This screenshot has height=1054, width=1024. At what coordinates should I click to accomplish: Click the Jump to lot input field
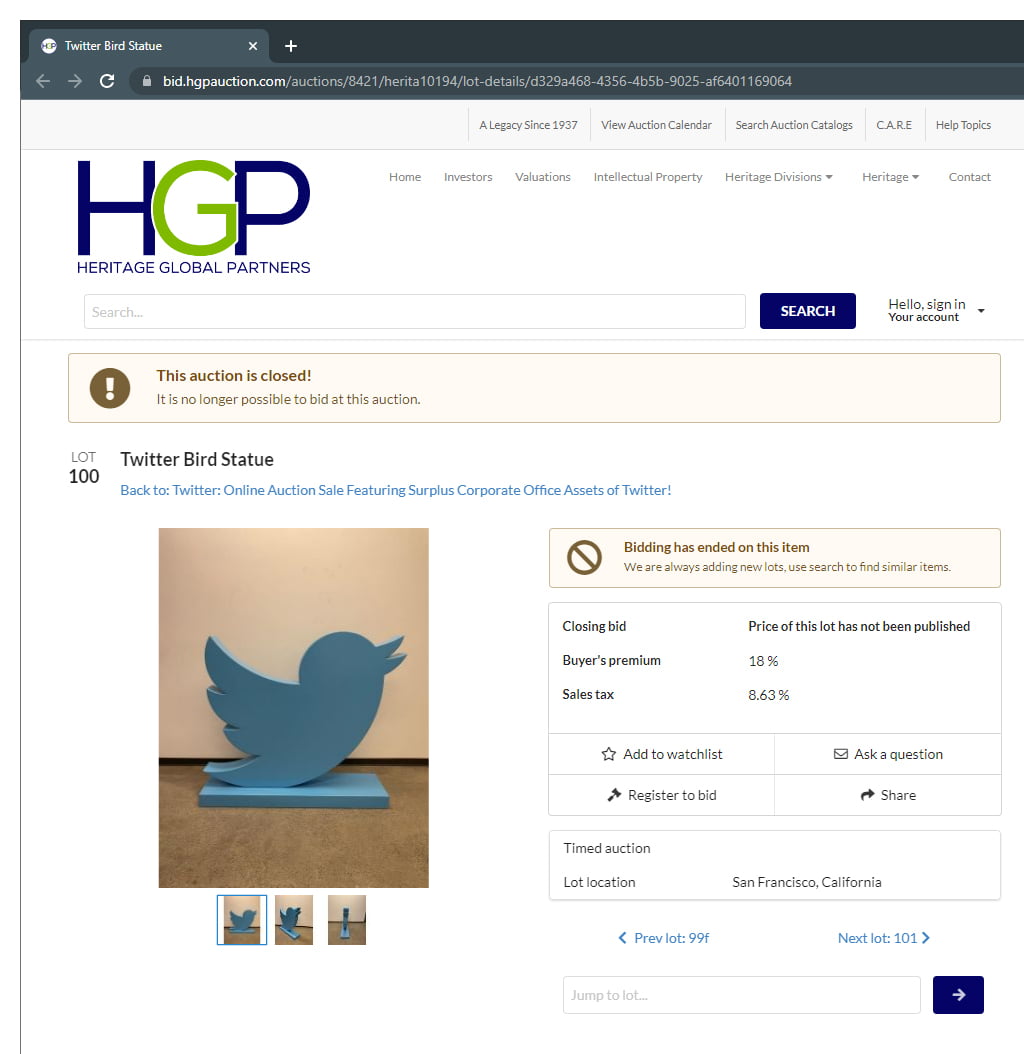pos(742,995)
